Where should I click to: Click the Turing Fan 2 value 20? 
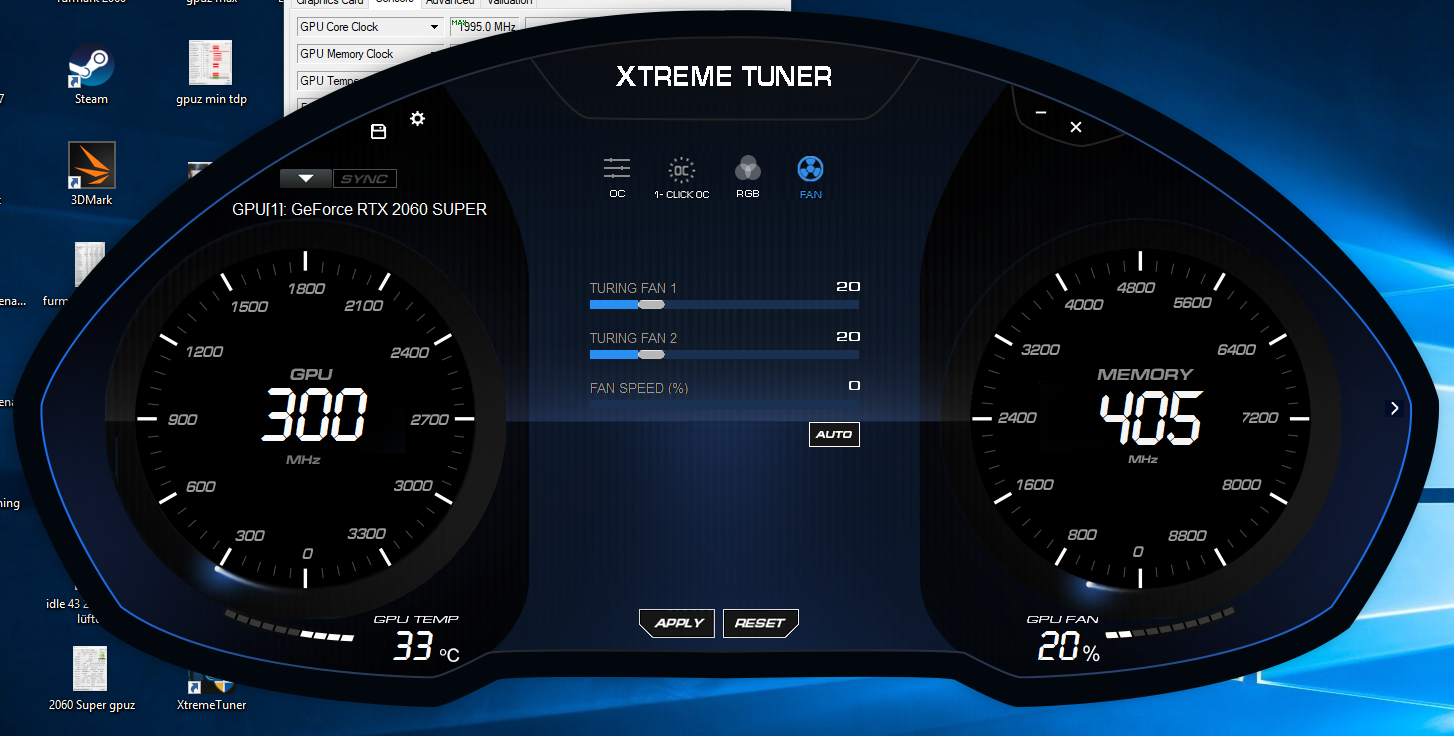[848, 337]
